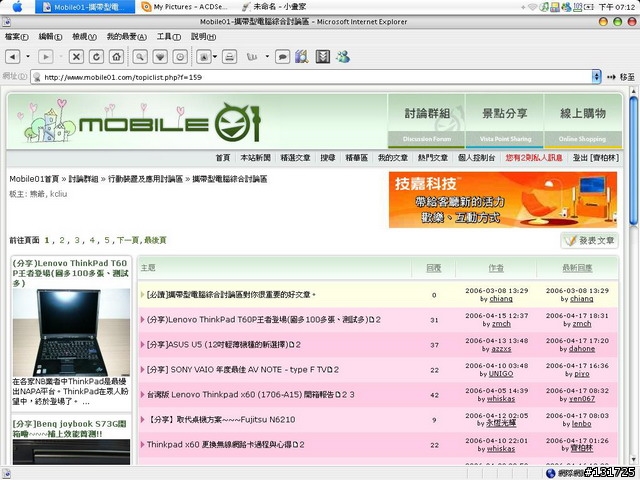Image resolution: width=640 pixels, height=480 pixels.
Task: Open 搜尋 navigation link
Action: pos(328,158)
